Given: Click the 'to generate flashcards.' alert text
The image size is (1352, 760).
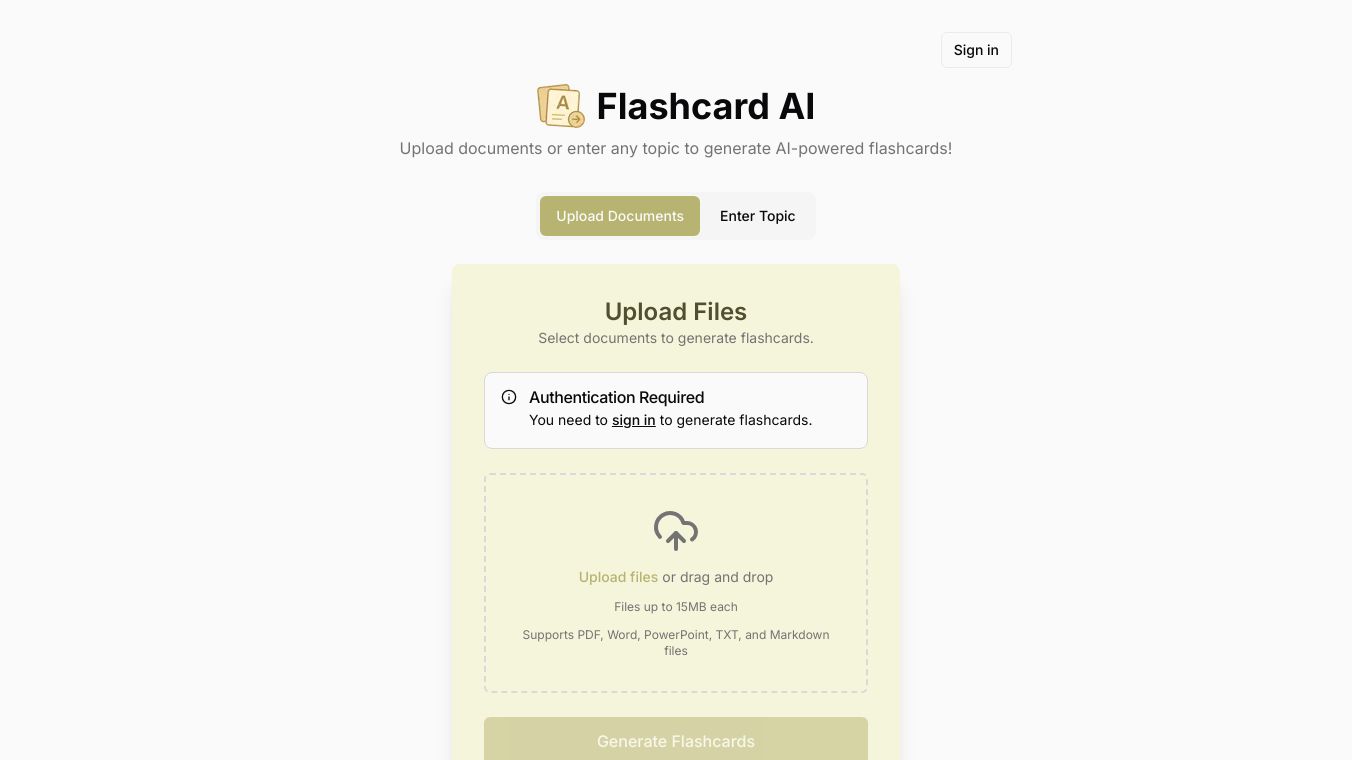Looking at the screenshot, I should coord(735,420).
